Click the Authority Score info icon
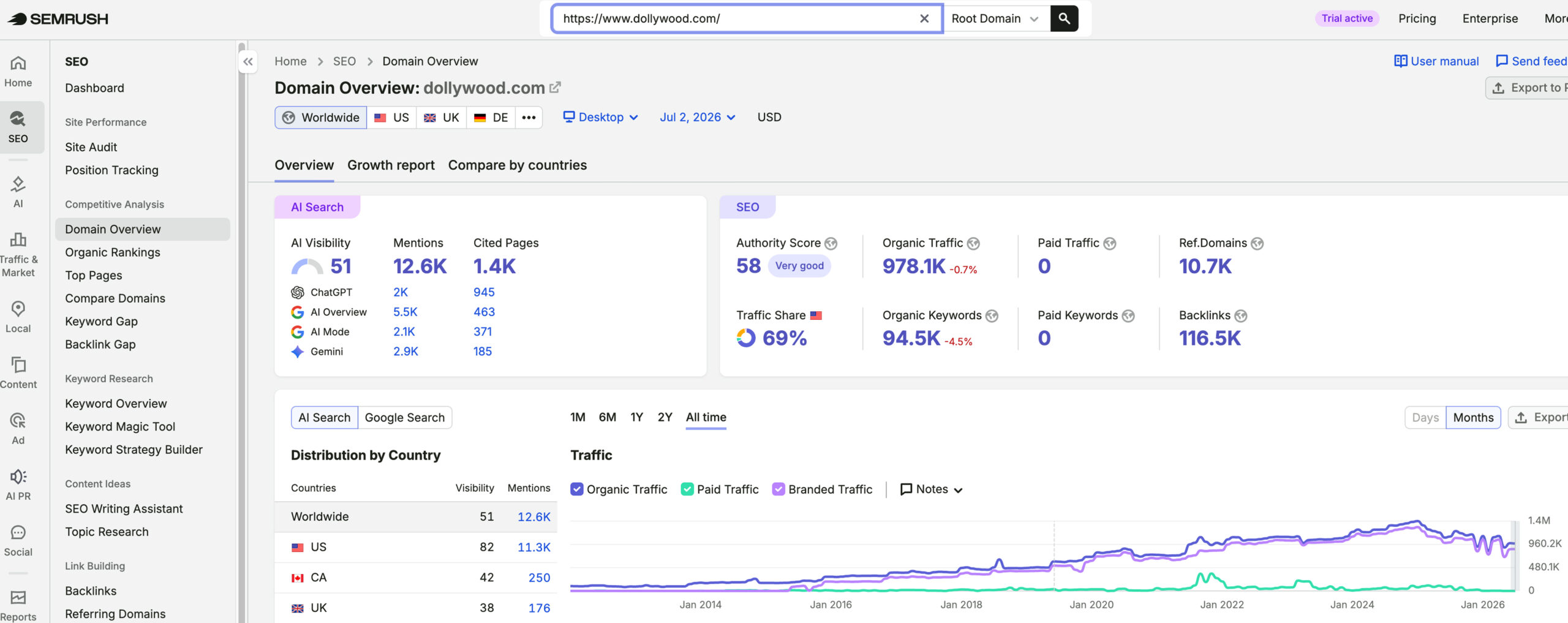 831,244
